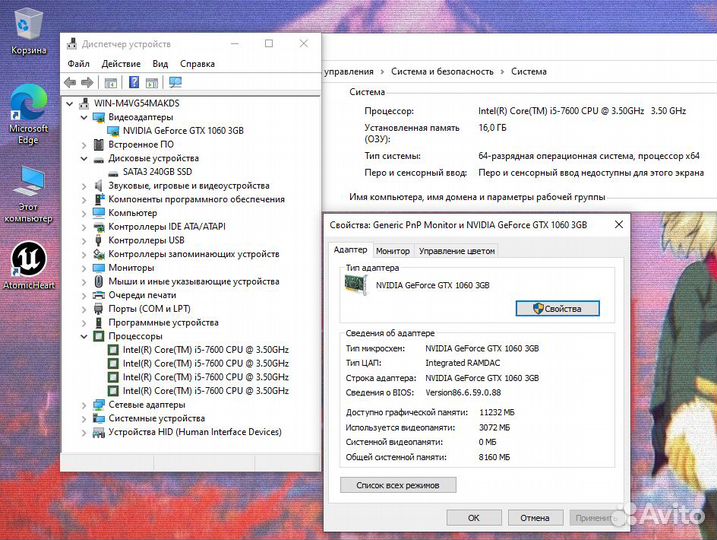Click the Свойства button with shield
717x540 pixels.
tap(557, 309)
